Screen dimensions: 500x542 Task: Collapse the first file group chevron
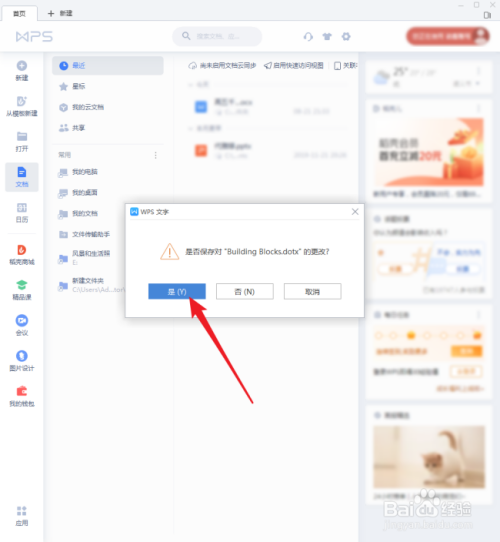pos(190,84)
